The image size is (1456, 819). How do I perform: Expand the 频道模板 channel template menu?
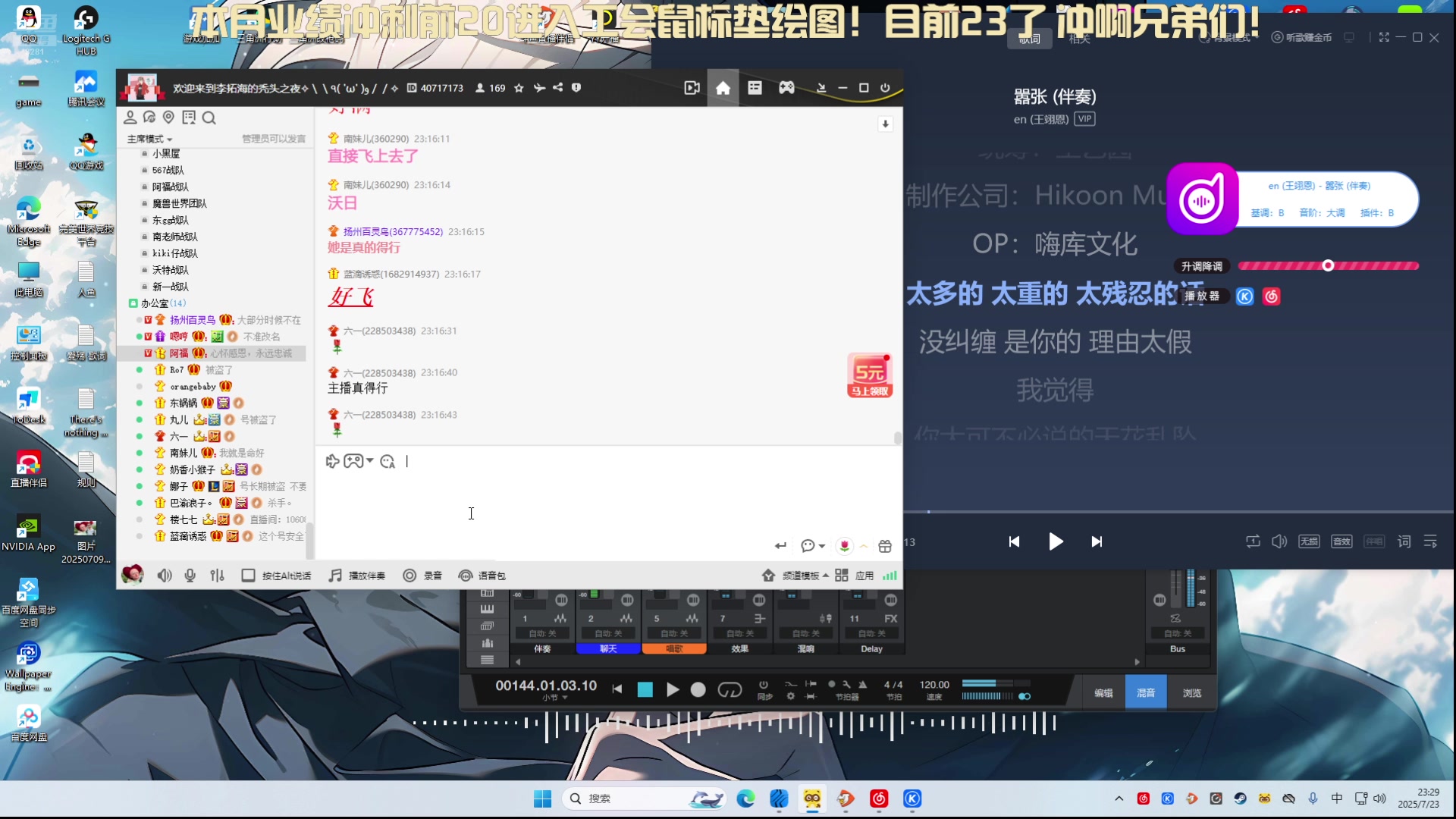click(x=795, y=576)
